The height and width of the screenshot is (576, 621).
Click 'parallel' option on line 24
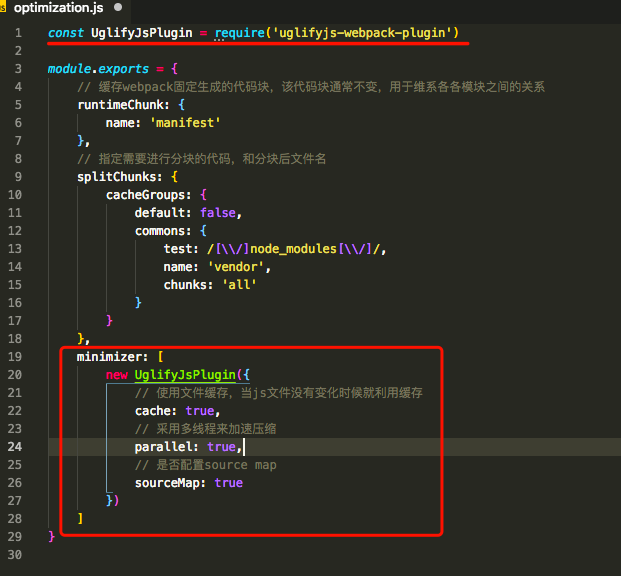click(x=163, y=447)
